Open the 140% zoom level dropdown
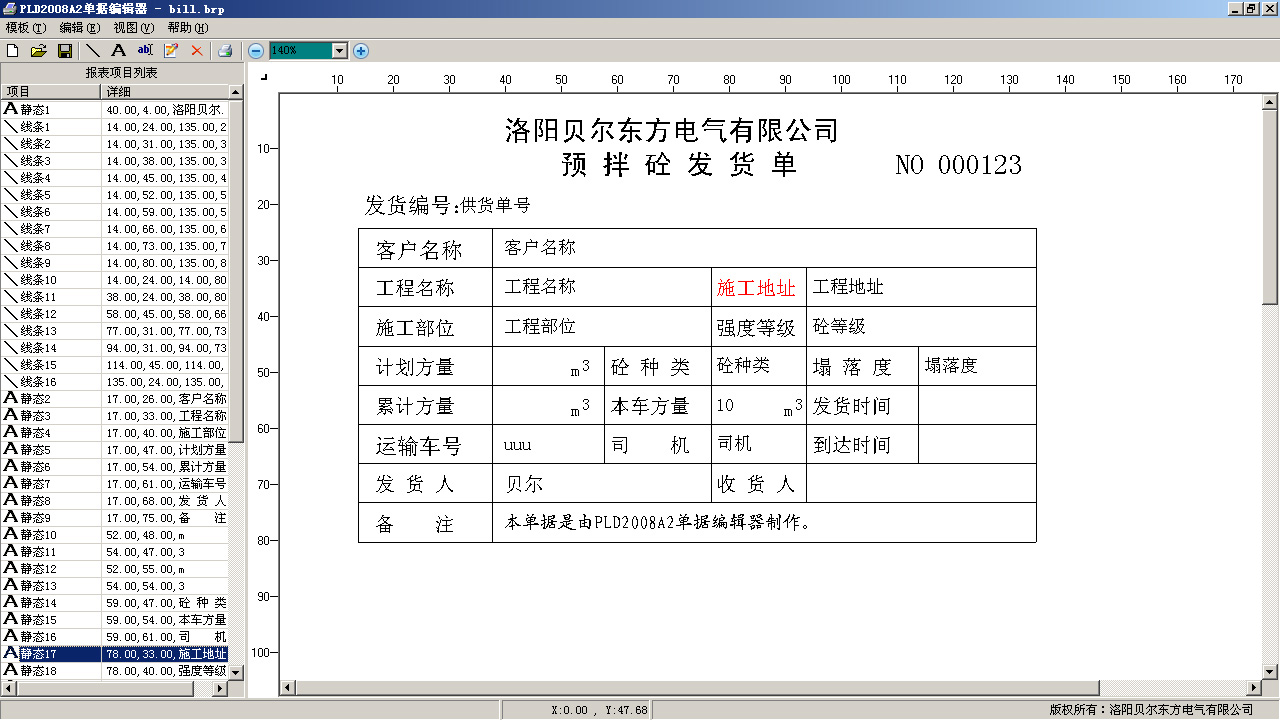The width and height of the screenshot is (1280, 720). coord(339,50)
